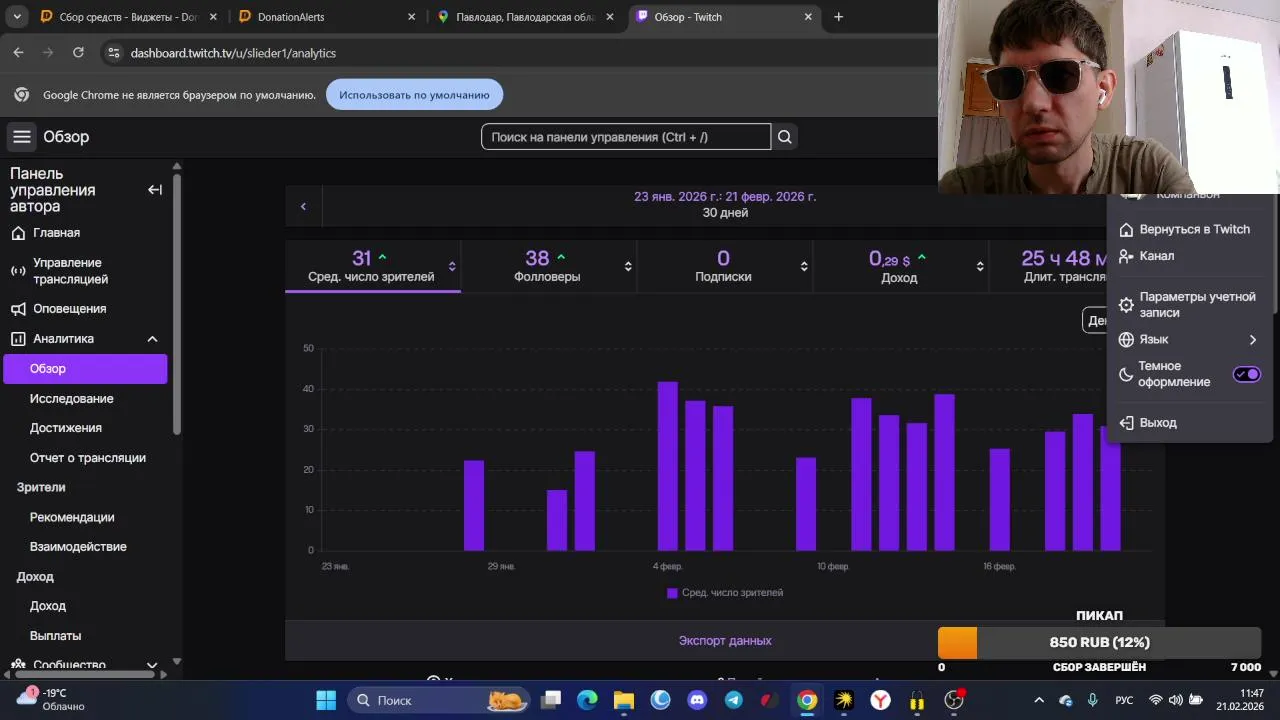
Task: Open a new Chrome tab
Action: [x=838, y=17]
